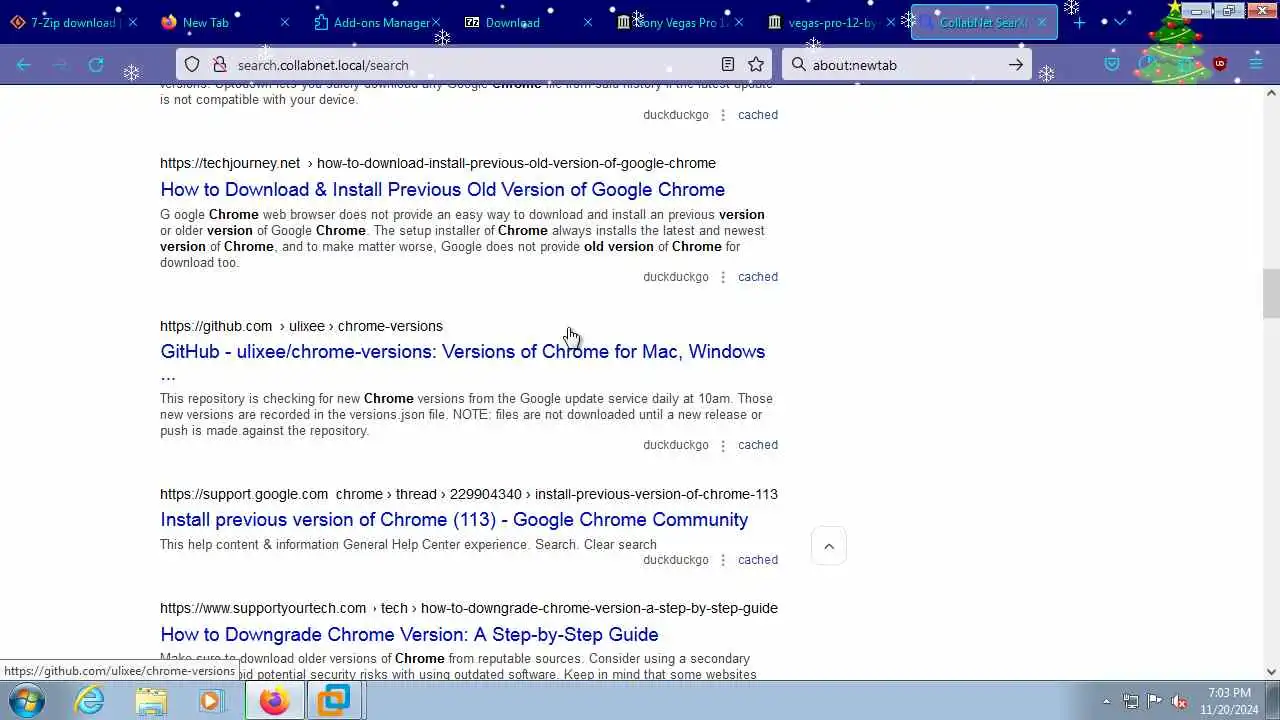The image size is (1280, 720).
Task: Open the How to Downgrade Chrome Version result
Action: 409,634
